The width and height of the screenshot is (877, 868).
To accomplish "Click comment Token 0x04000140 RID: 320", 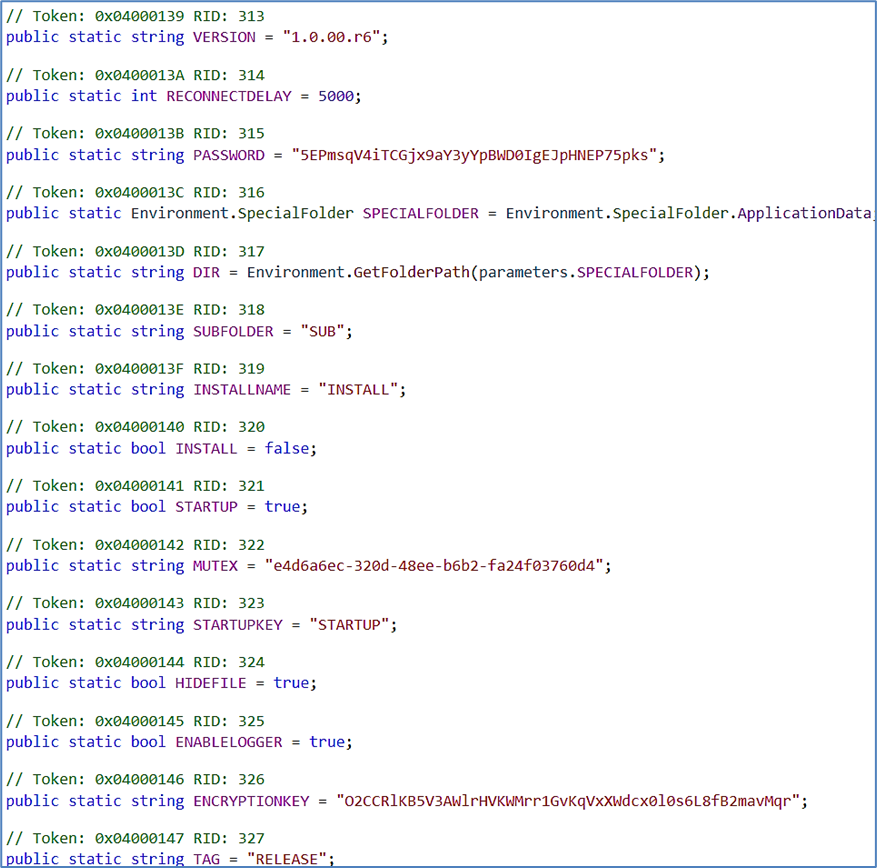I will pyautogui.click(x=135, y=427).
